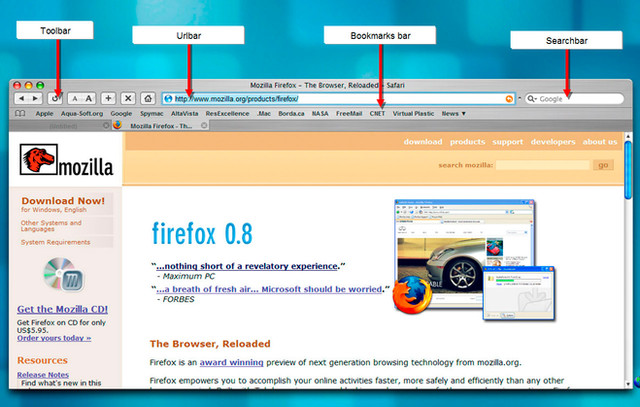
Task: Open the Aqua-Soft.org bookmark
Action: (x=82, y=113)
